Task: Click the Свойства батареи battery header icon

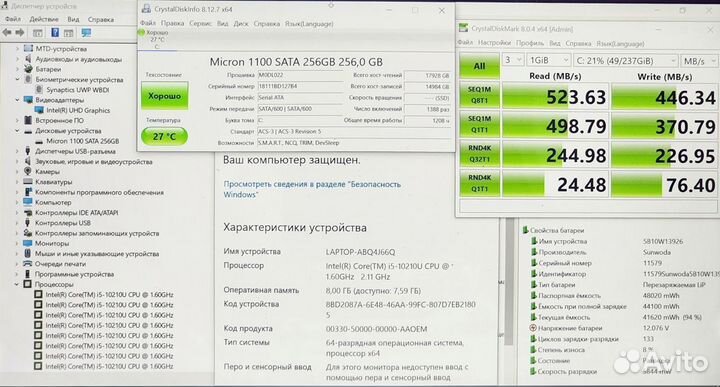Action: [525, 230]
